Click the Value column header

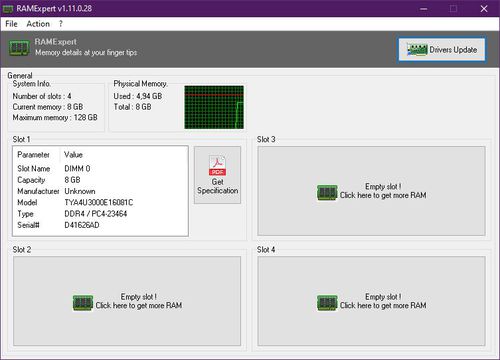73,155
